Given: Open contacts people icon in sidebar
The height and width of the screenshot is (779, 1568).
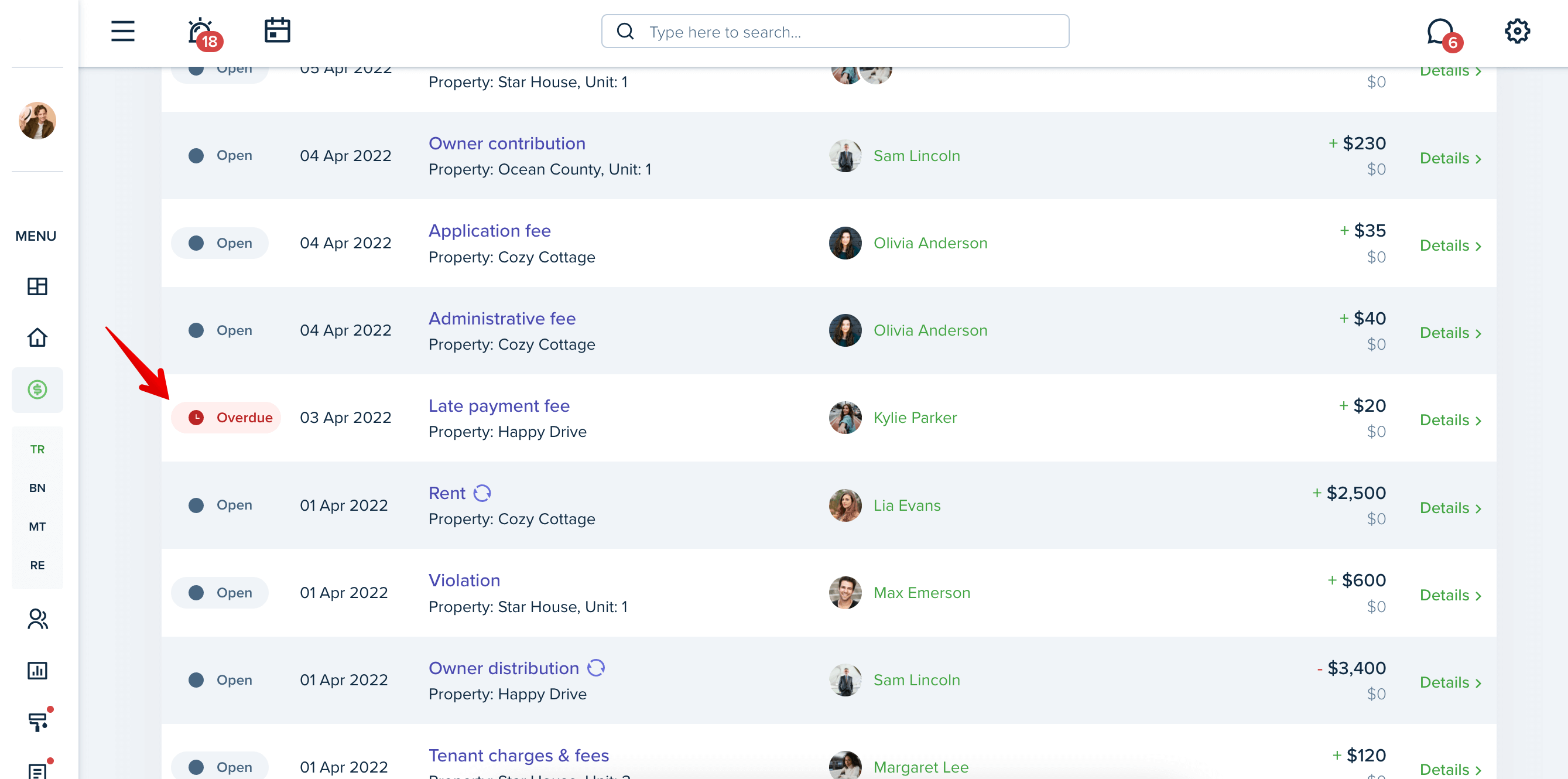Looking at the screenshot, I should pos(37,619).
